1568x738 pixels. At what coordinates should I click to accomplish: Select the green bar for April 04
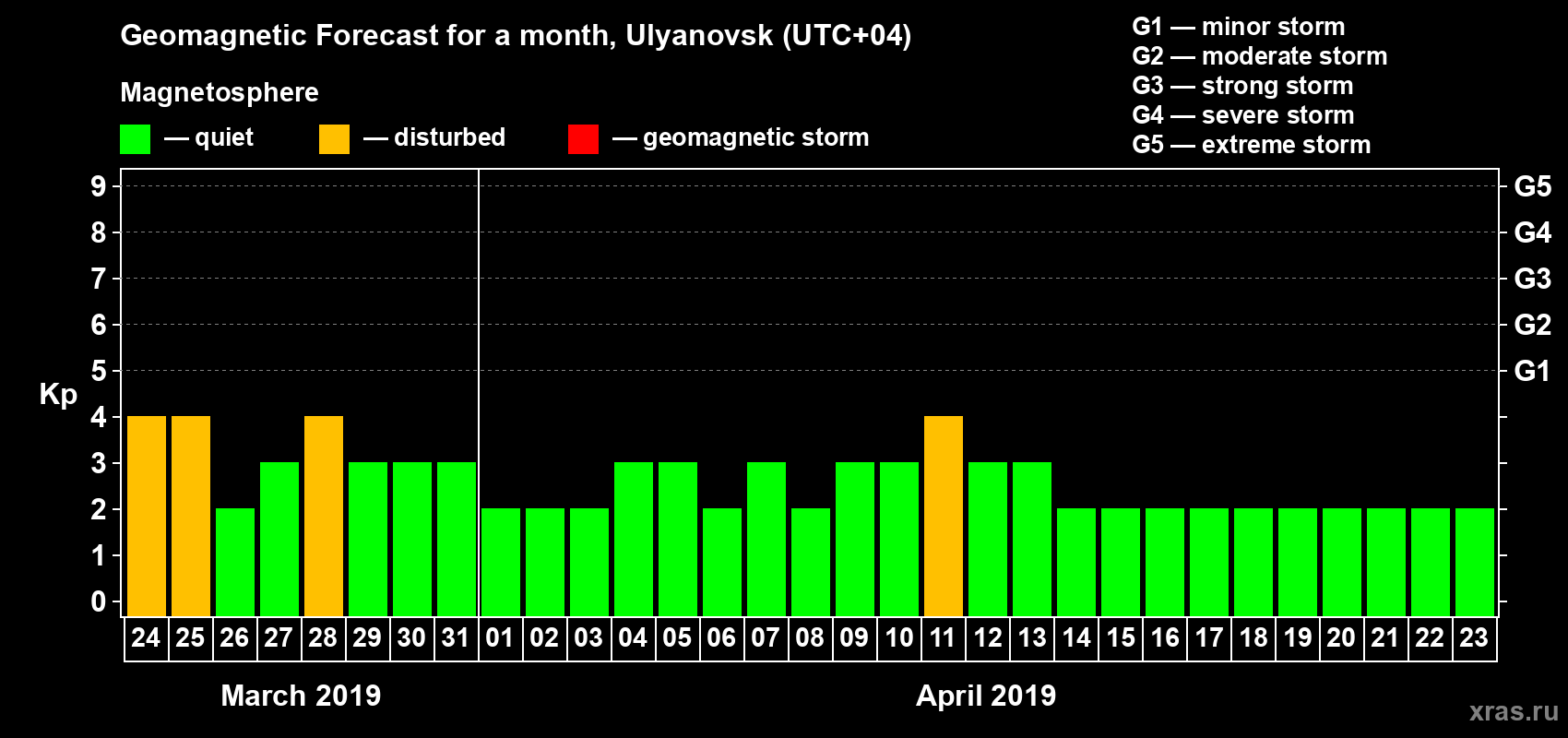(x=634, y=540)
